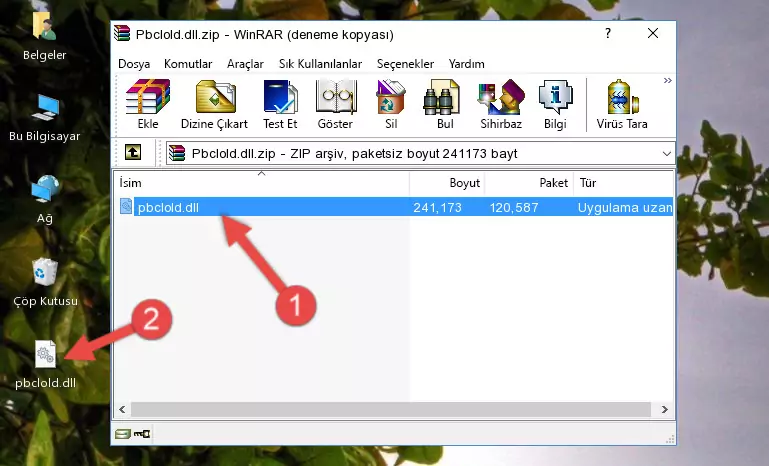Image resolution: width=769 pixels, height=466 pixels.
Task: Click the 120,587 packed size value
Action: click(x=514, y=207)
